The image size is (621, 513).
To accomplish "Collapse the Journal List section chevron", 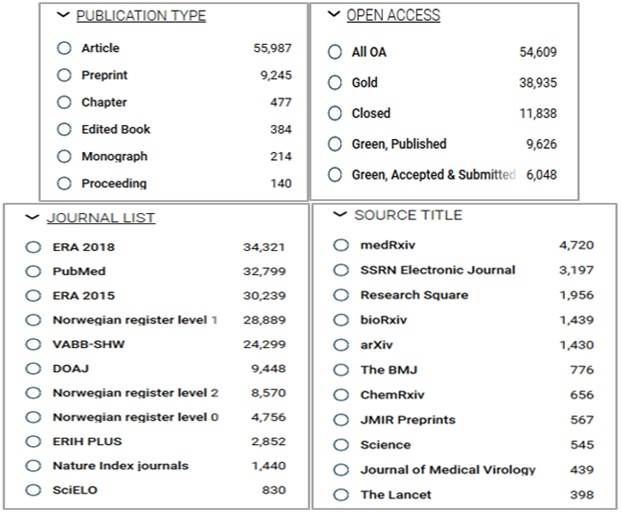I will click(32, 217).
